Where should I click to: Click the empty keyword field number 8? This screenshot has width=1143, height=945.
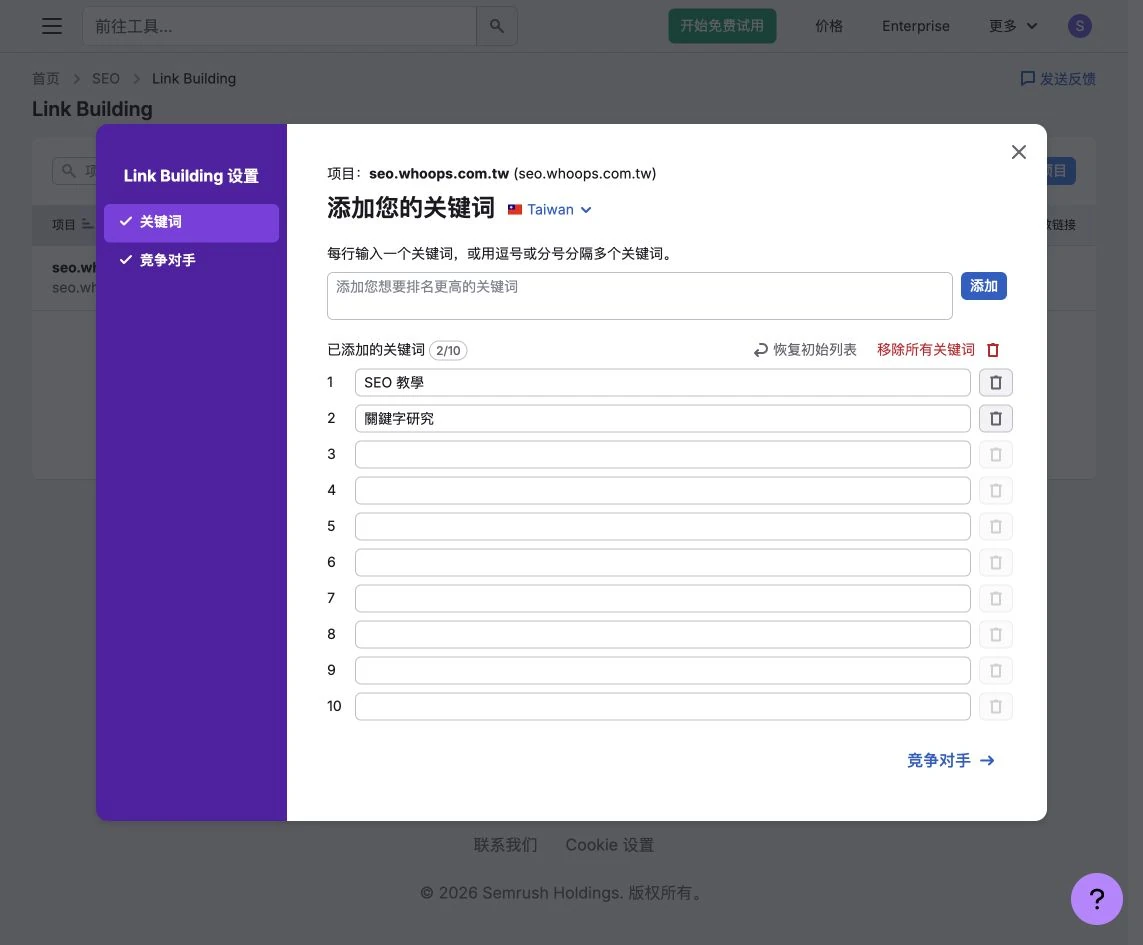point(663,634)
